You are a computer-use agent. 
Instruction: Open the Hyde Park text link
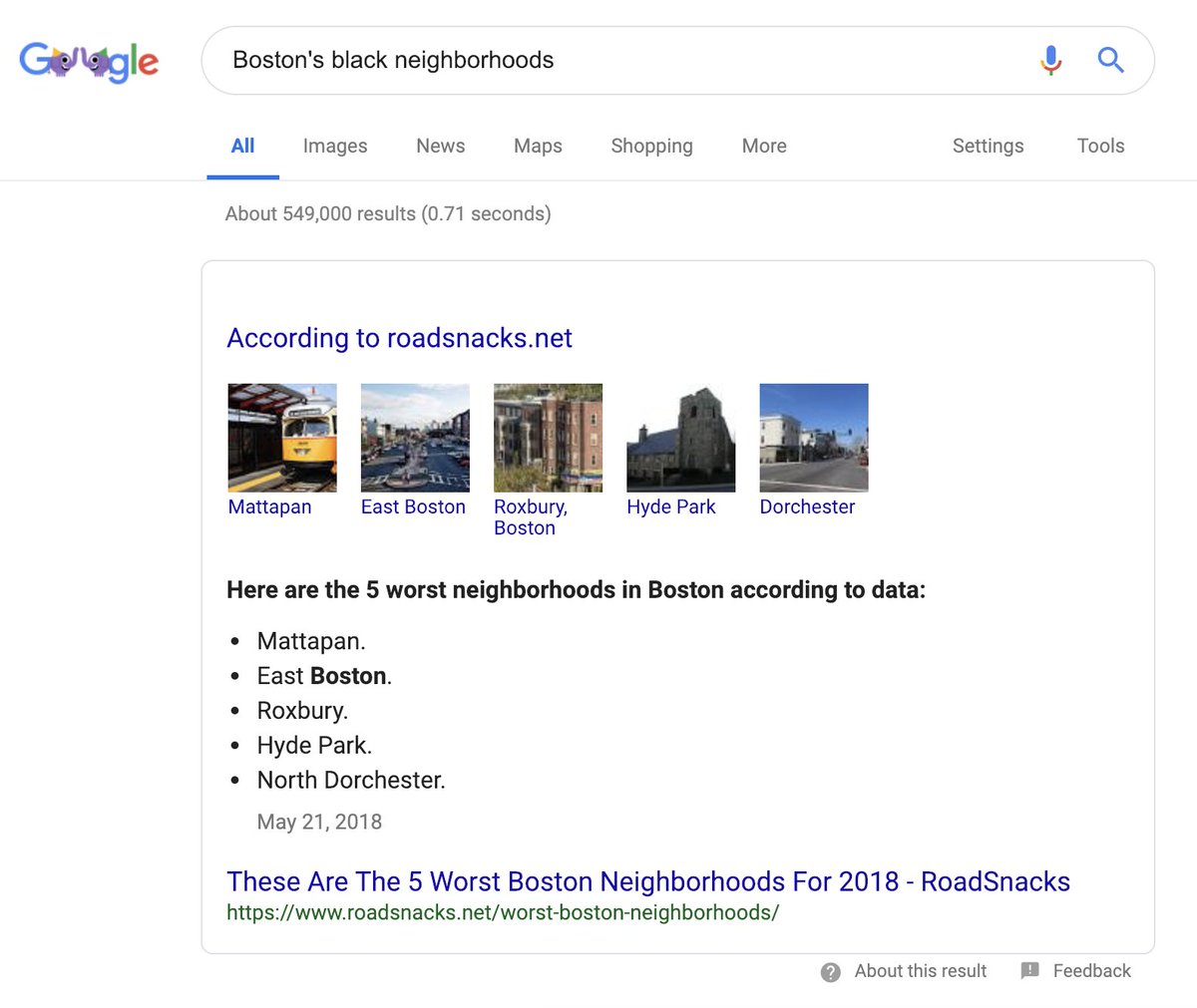[x=671, y=506]
